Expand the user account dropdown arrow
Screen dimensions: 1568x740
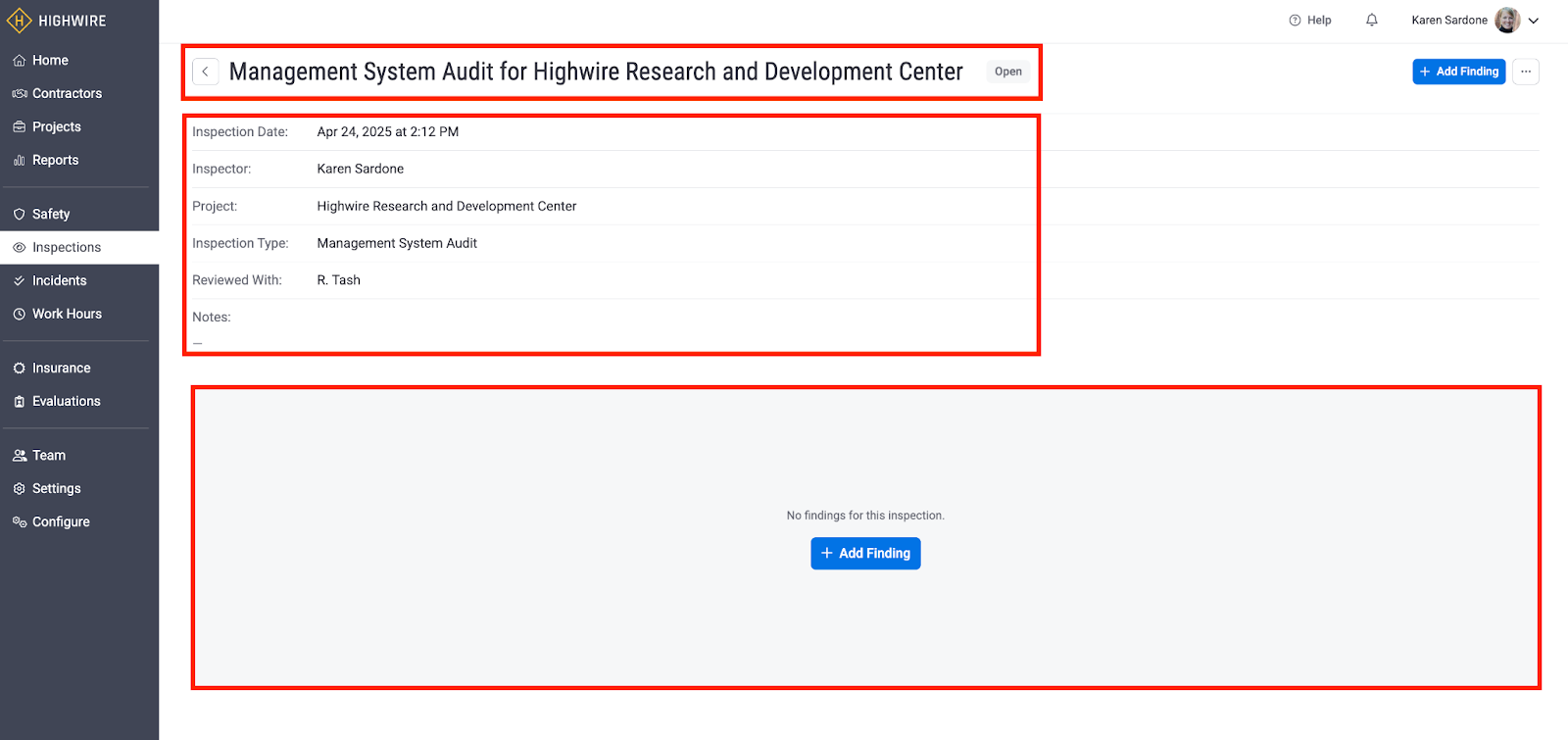1534,21
